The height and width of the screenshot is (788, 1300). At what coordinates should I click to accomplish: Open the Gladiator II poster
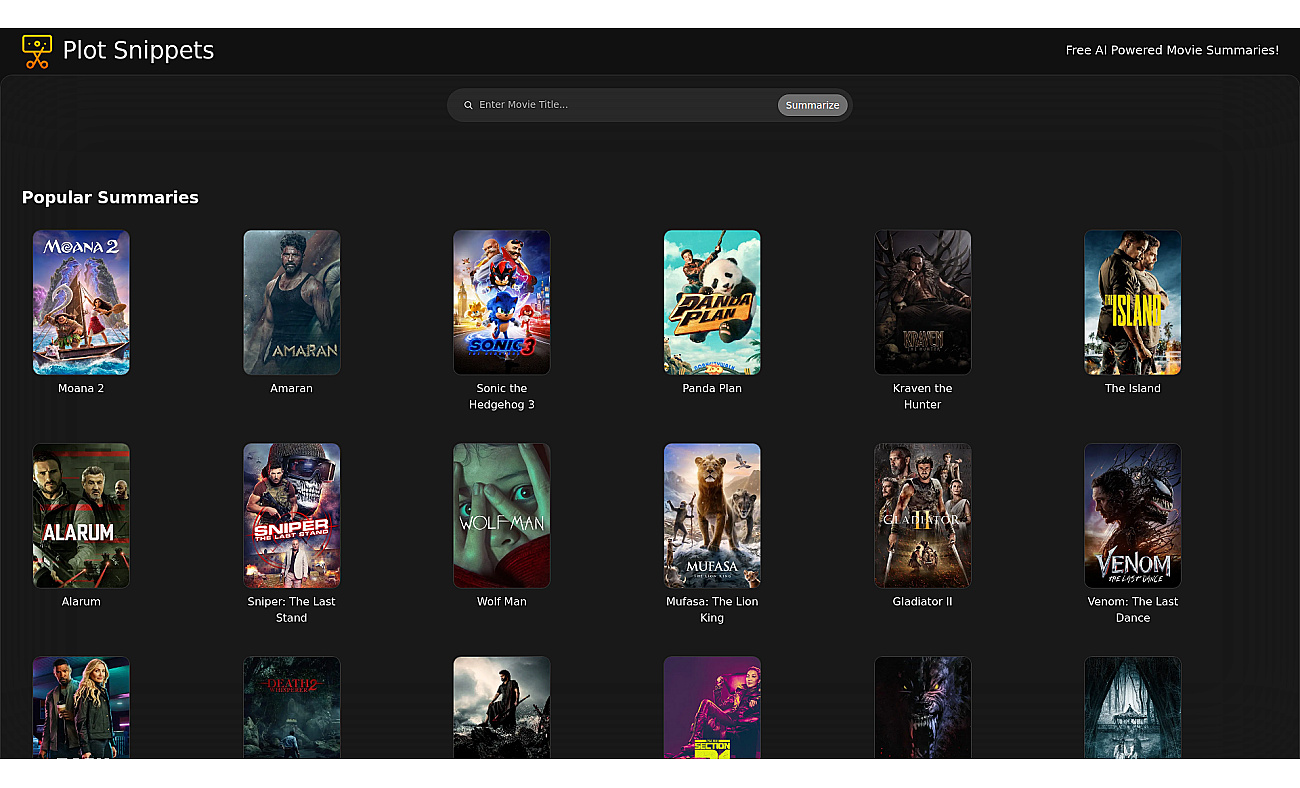coord(923,516)
